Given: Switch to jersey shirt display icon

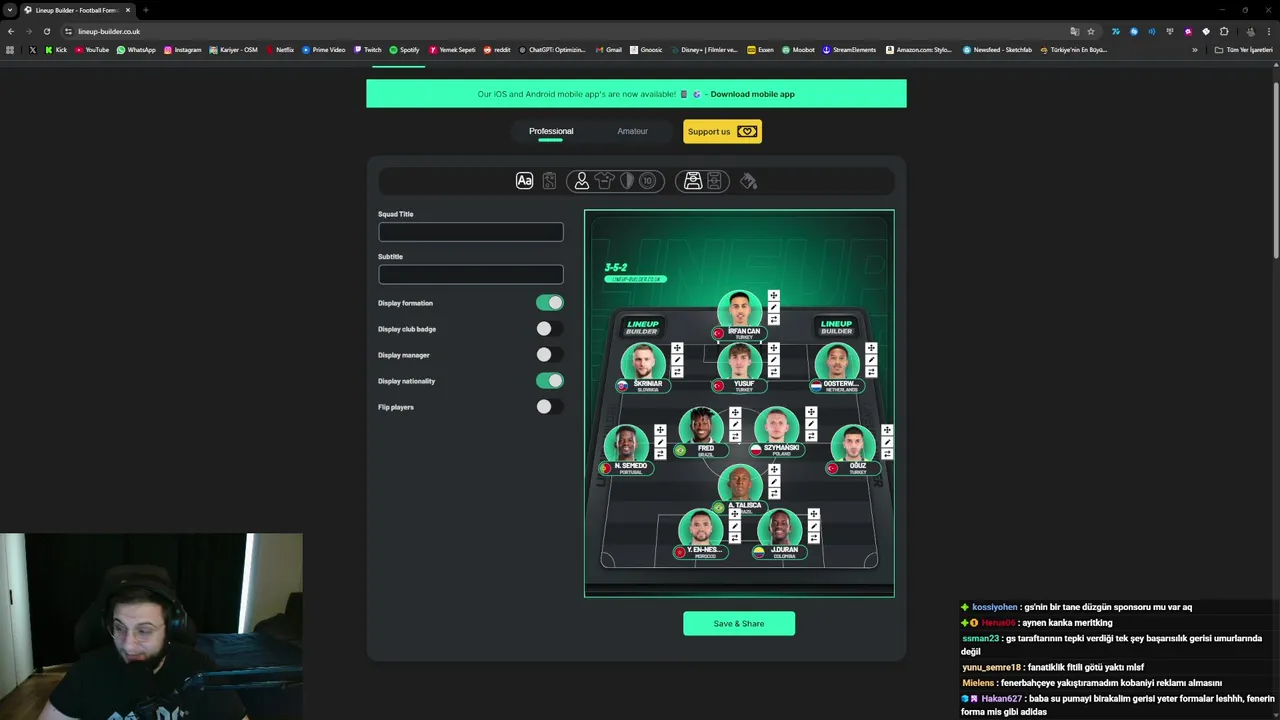Looking at the screenshot, I should click(604, 181).
